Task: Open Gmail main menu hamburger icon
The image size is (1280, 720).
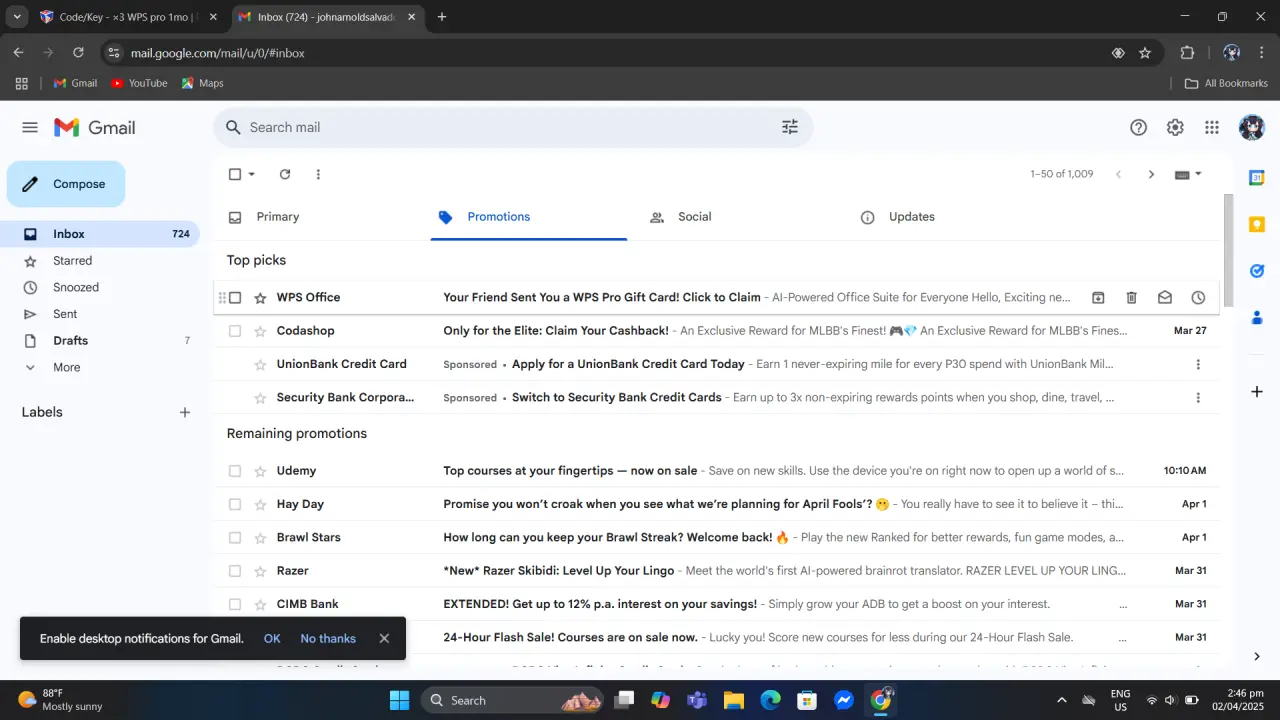Action: coord(30,127)
